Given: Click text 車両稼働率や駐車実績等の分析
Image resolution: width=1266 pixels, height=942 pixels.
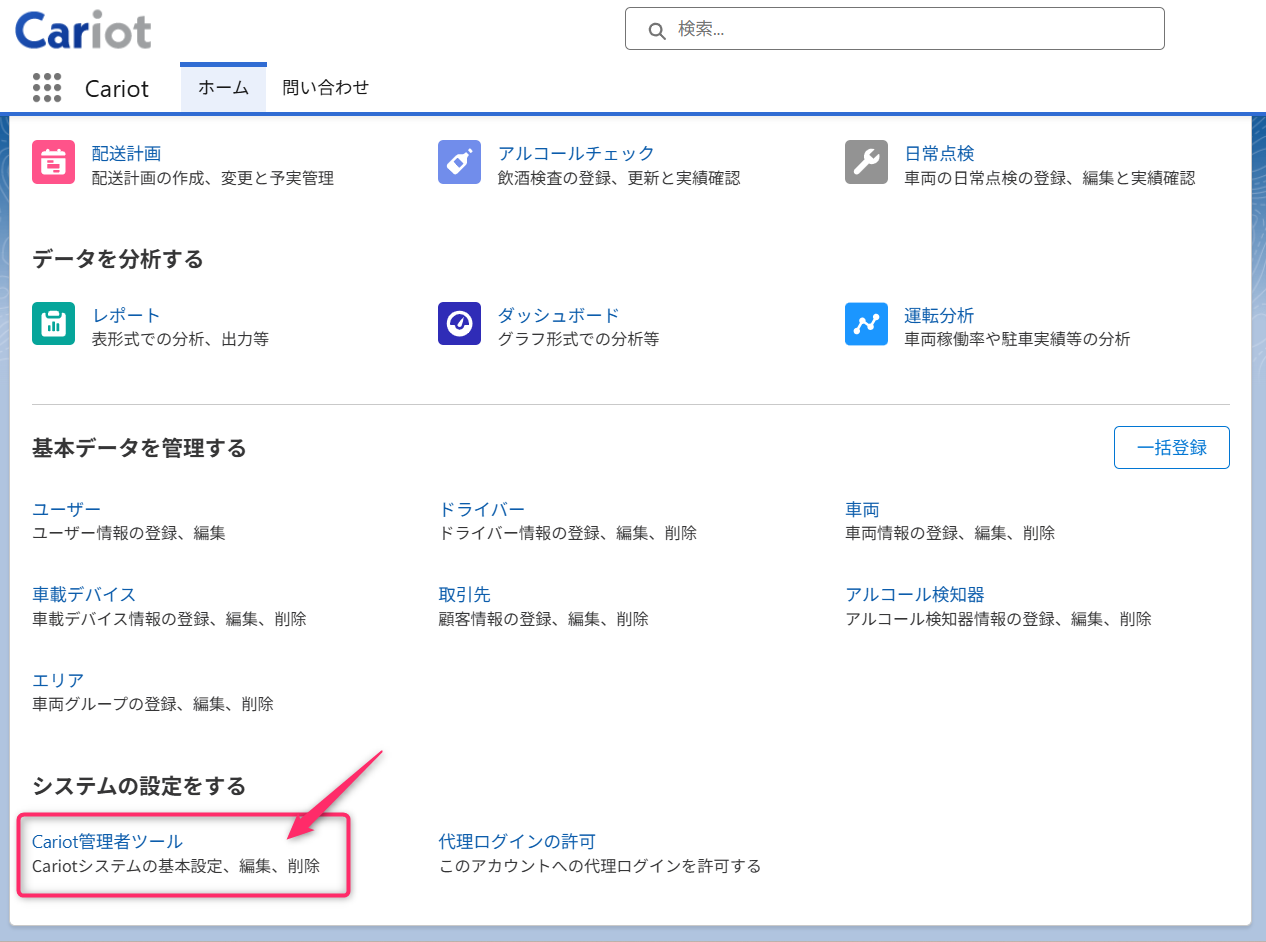Looking at the screenshot, I should pos(1017,340).
